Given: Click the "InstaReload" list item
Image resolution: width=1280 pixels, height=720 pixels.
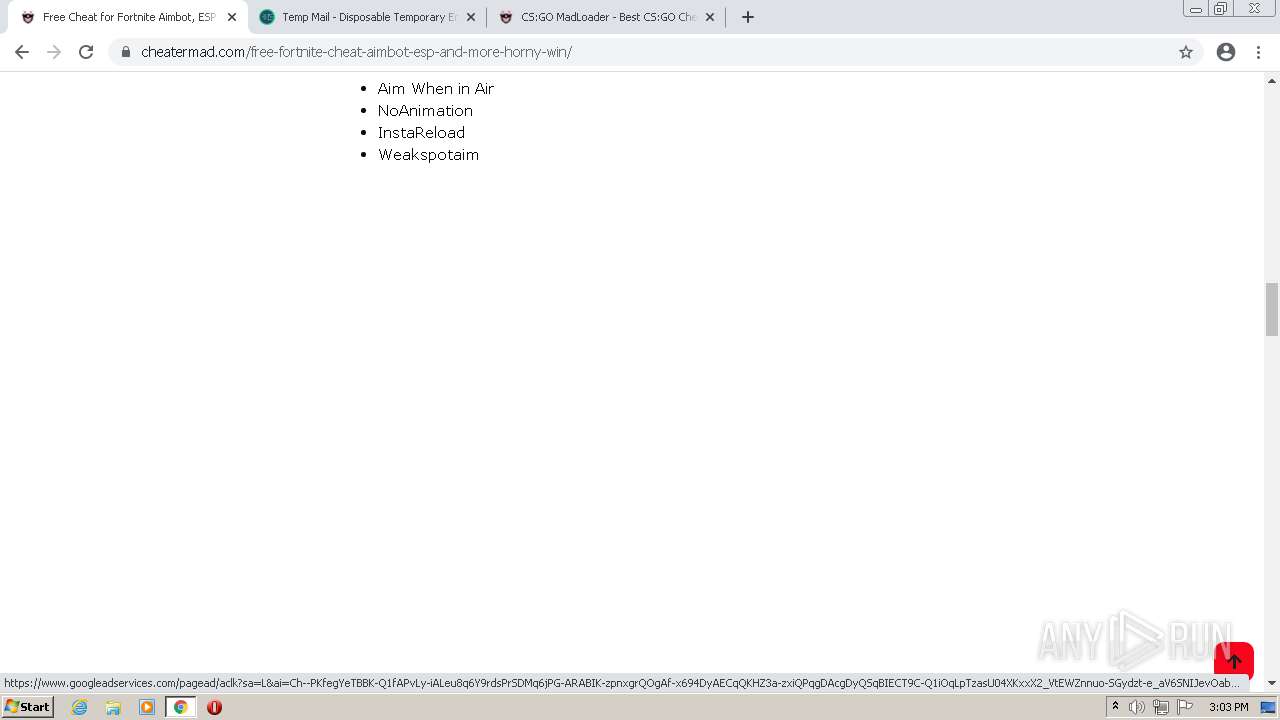Looking at the screenshot, I should coord(421,132).
